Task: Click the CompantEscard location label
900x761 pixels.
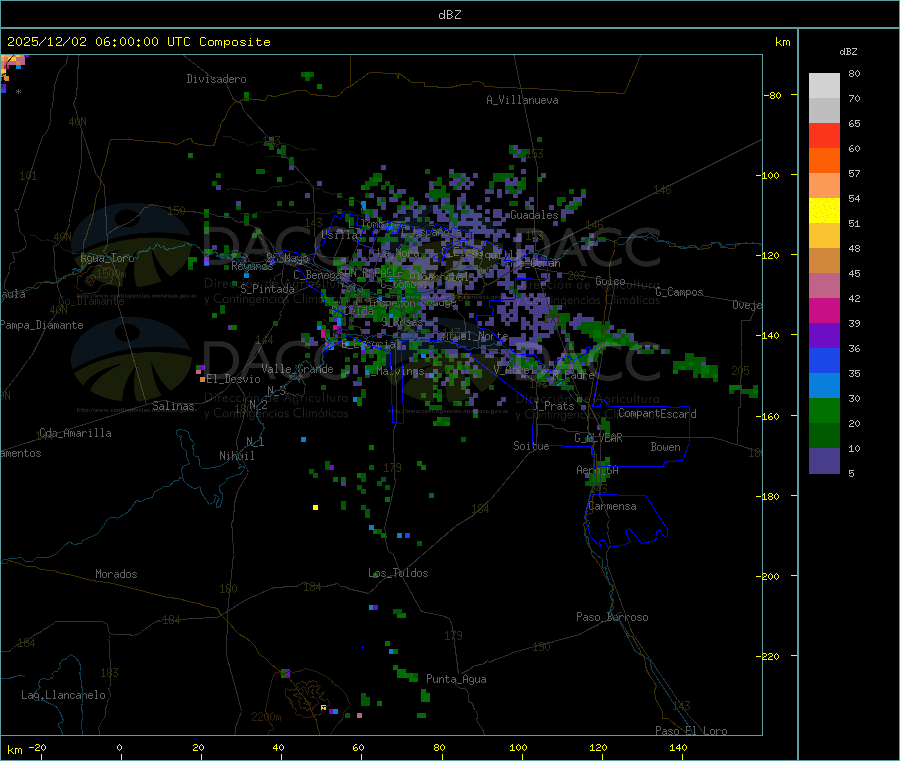Action: [x=657, y=414]
